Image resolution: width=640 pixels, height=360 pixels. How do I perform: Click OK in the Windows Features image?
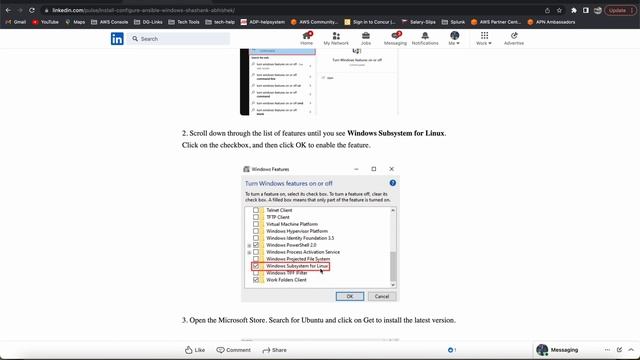[x=350, y=297]
